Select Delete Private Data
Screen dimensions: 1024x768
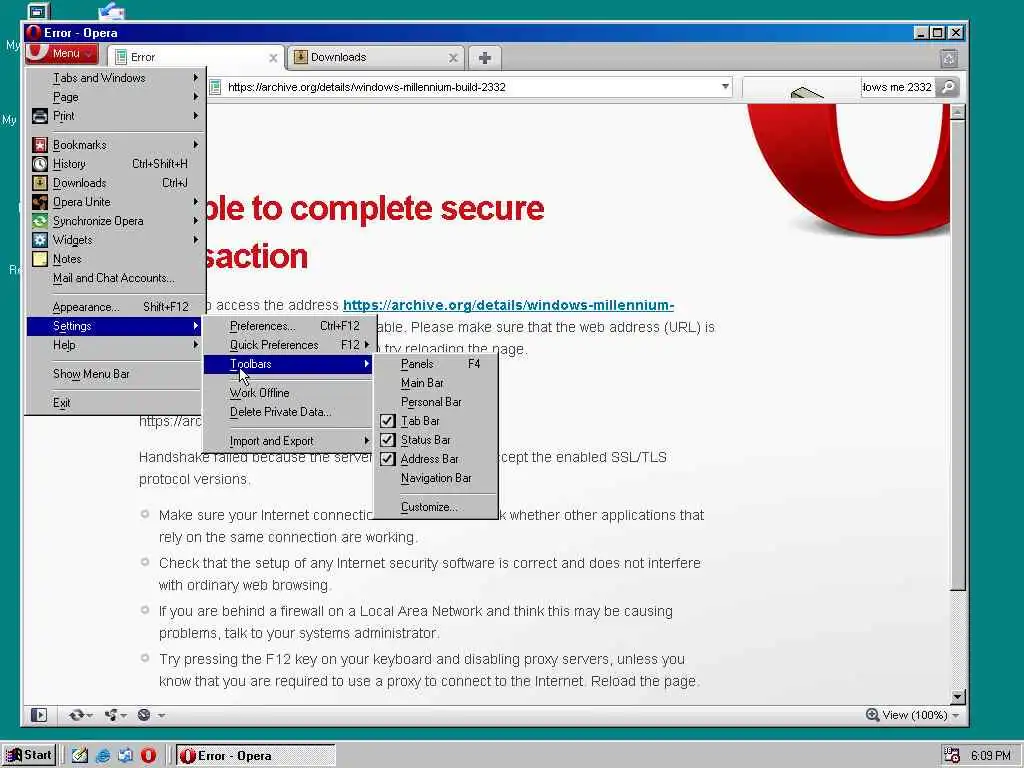click(288, 412)
